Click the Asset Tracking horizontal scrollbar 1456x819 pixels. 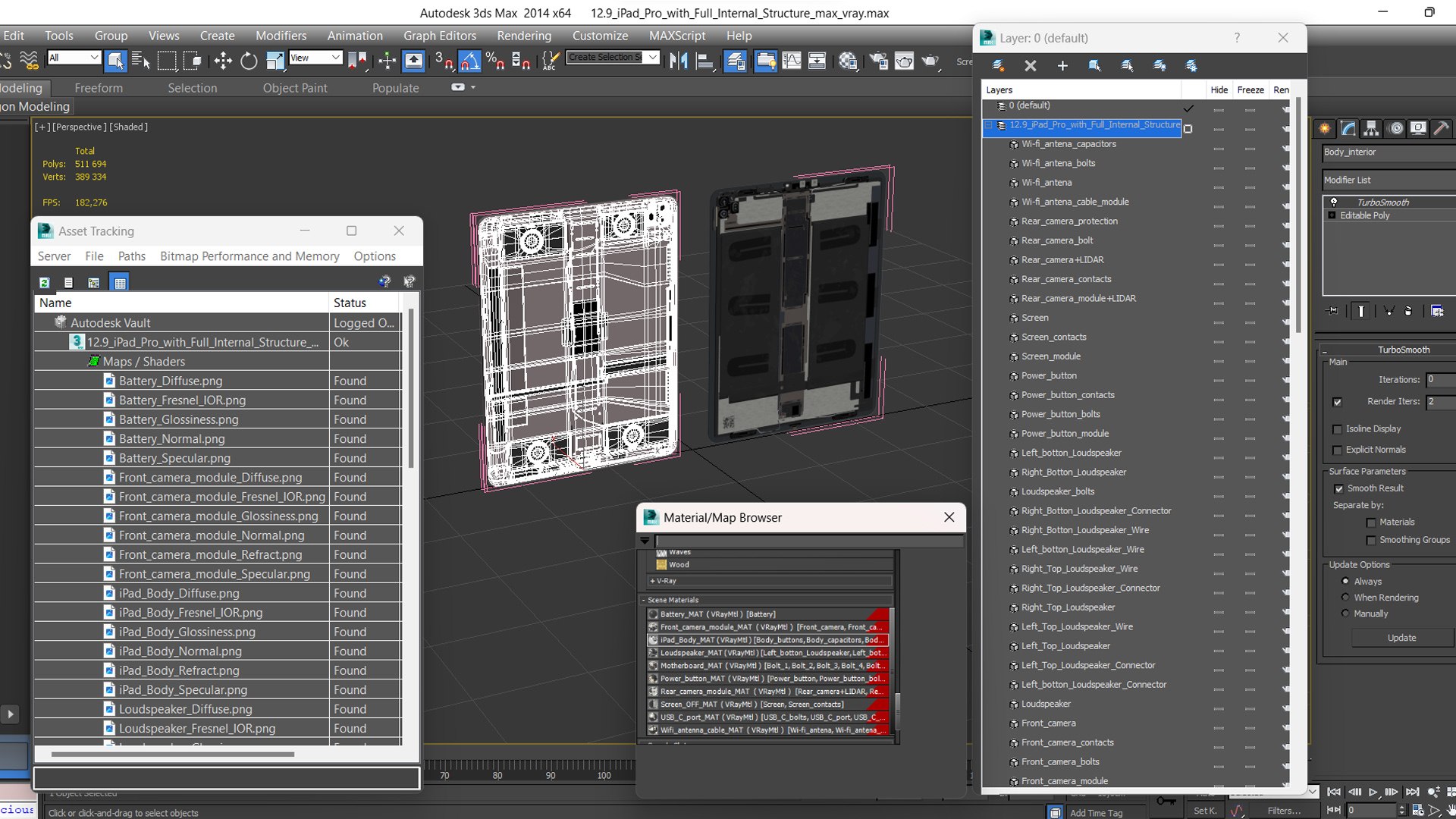[172, 754]
